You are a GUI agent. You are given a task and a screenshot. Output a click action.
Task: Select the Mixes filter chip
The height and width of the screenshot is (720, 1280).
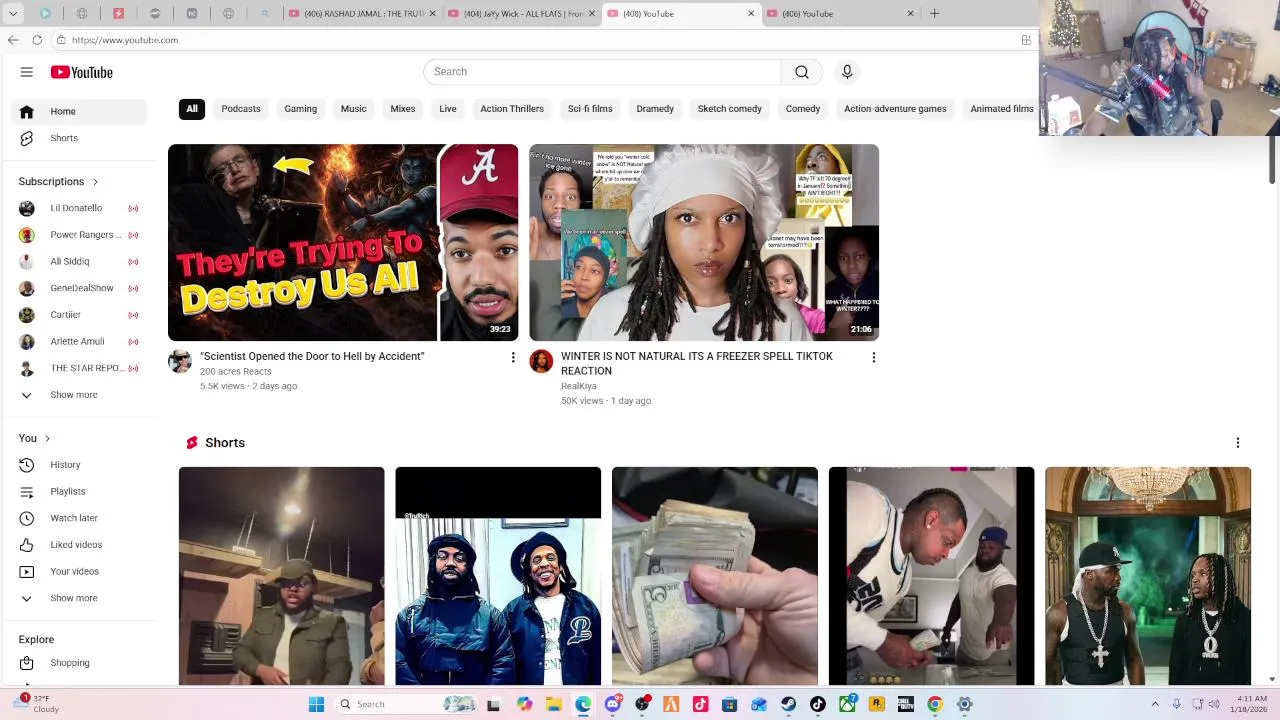[403, 109]
